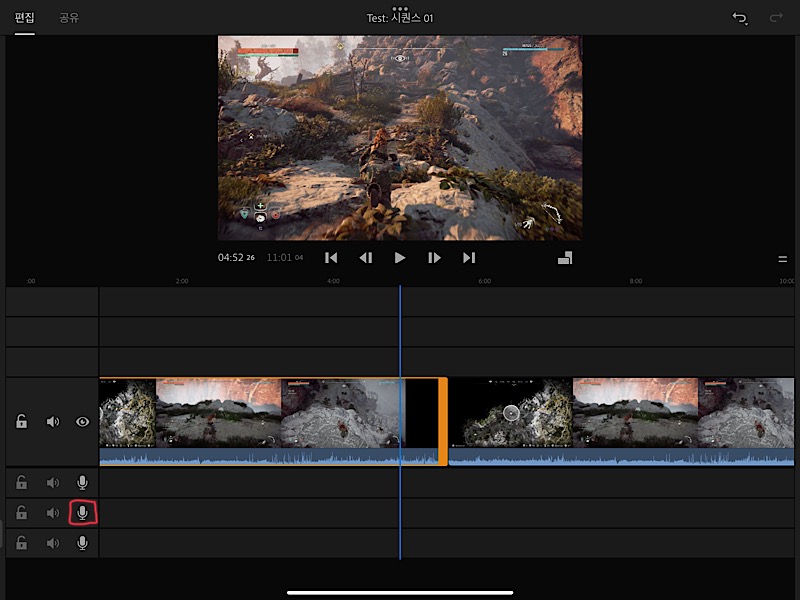Open the aspect ratio layout icon
The height and width of the screenshot is (600, 800).
point(565,258)
